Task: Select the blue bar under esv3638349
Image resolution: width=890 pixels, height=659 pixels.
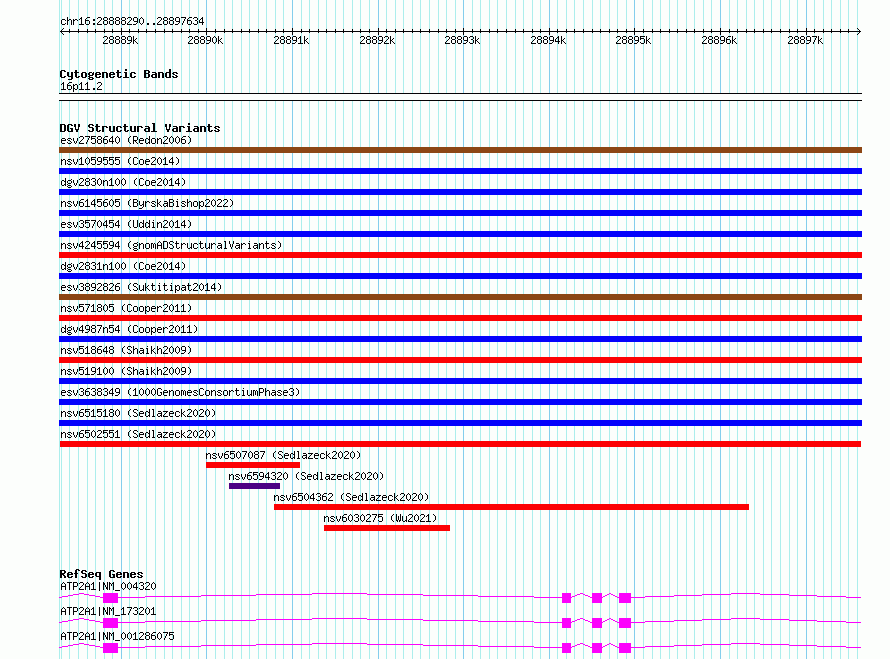Action: click(460, 402)
